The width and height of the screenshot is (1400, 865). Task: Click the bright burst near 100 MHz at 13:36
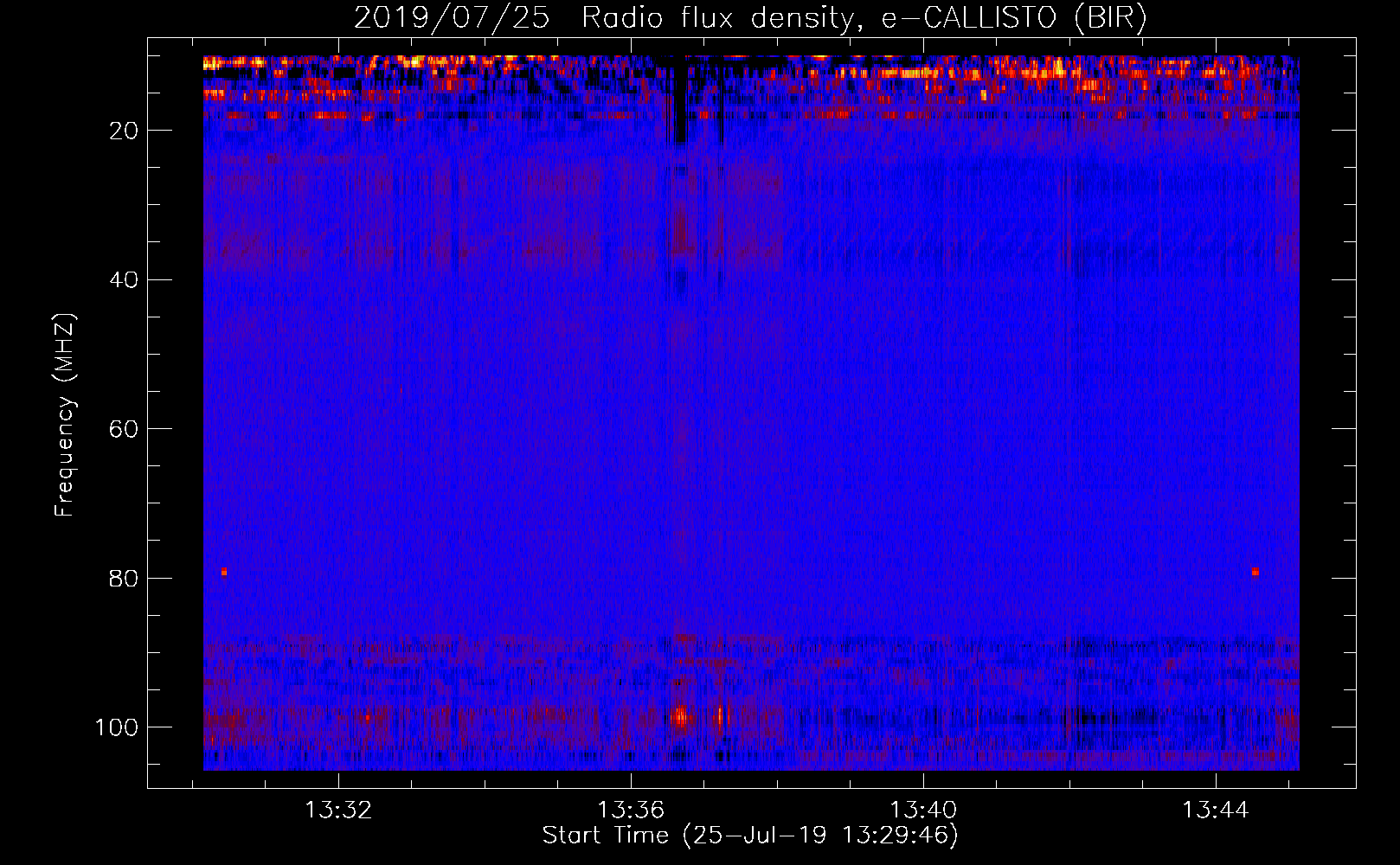pos(681,716)
